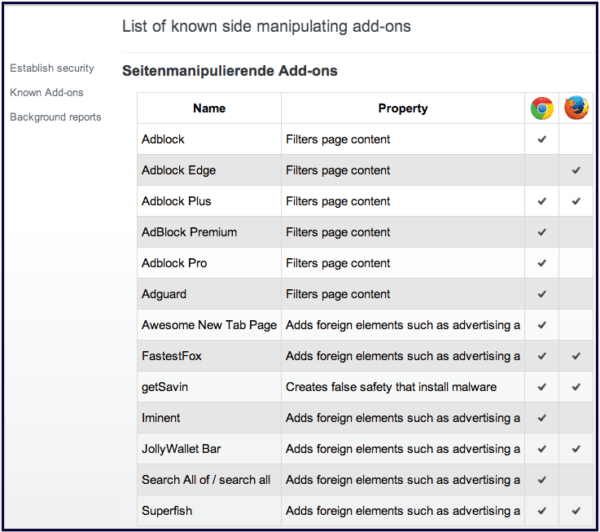This screenshot has width=600, height=532.
Task: Click the Adblock row's Filters page content cell
Action: tap(403, 139)
